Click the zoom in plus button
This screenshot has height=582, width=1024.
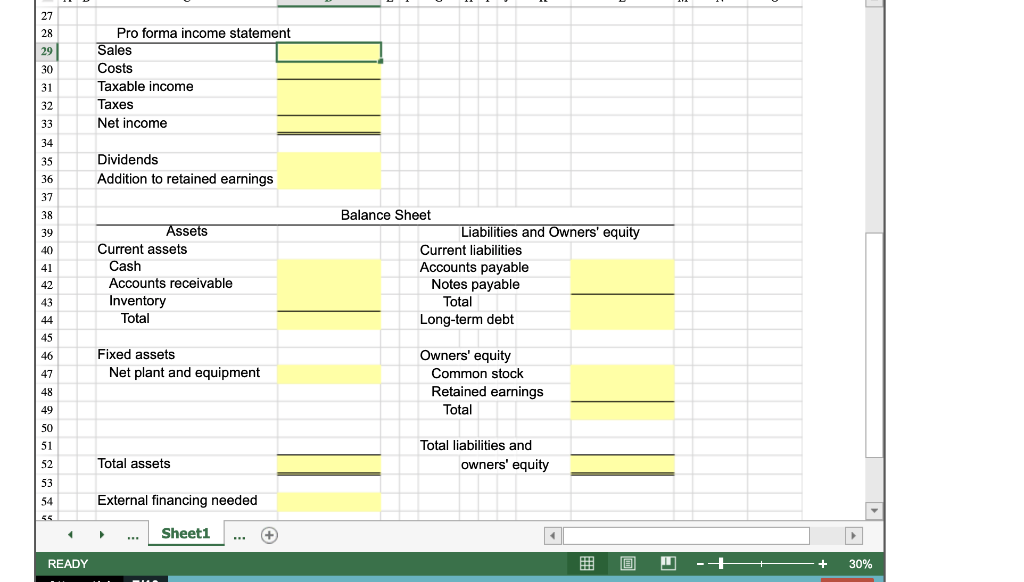(822, 564)
